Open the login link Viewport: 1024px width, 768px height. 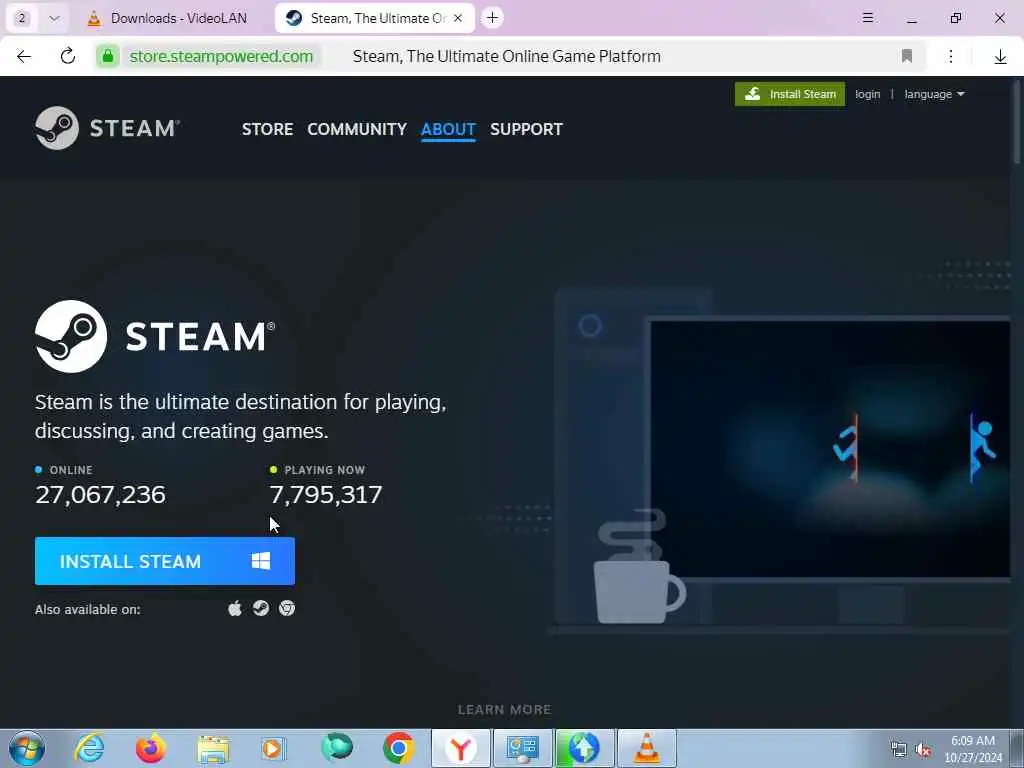point(867,94)
